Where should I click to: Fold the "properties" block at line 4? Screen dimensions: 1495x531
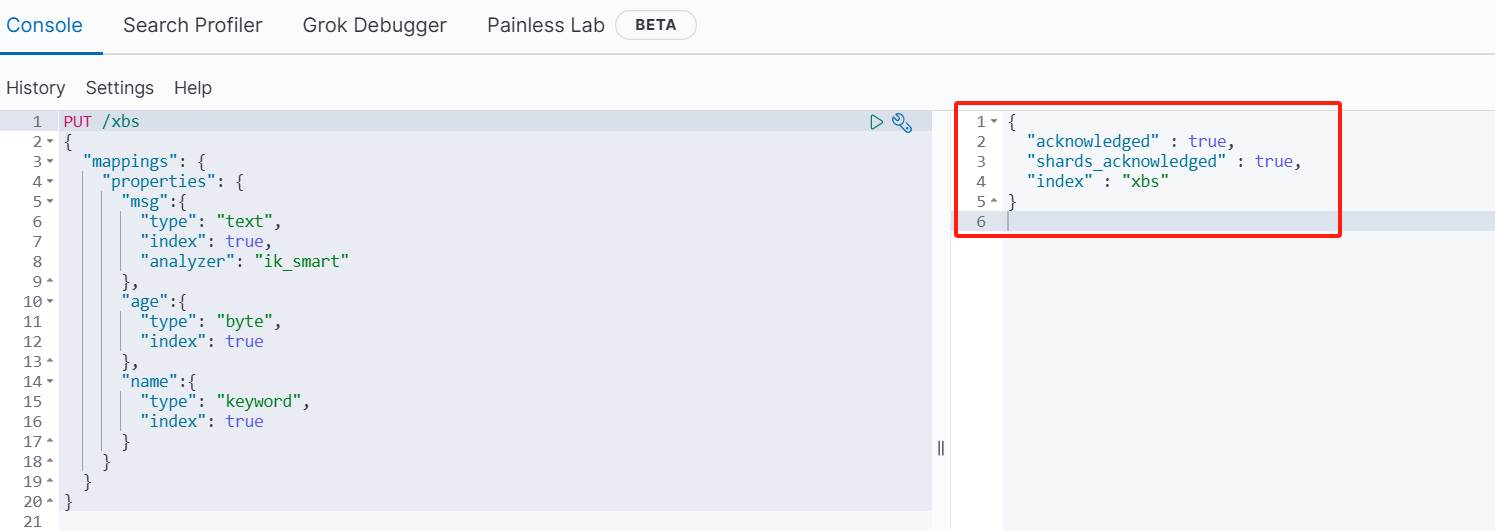pos(50,182)
